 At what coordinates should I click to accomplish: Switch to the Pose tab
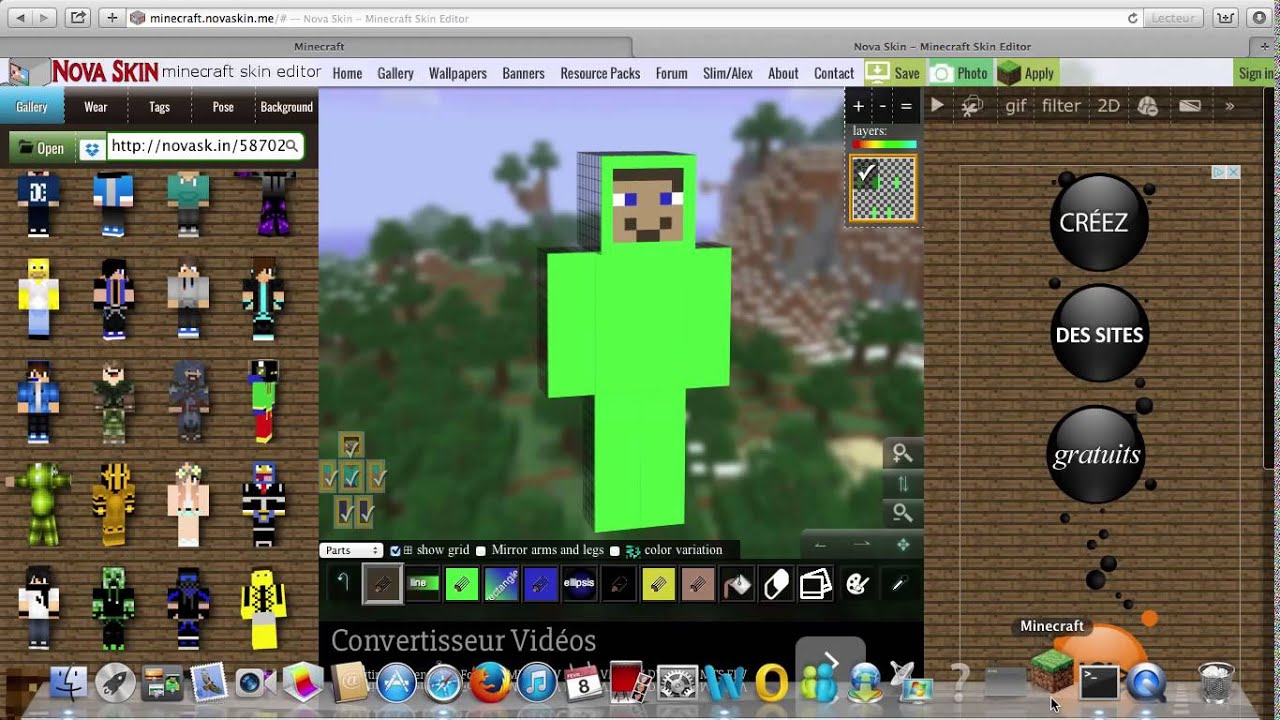pyautogui.click(x=223, y=107)
